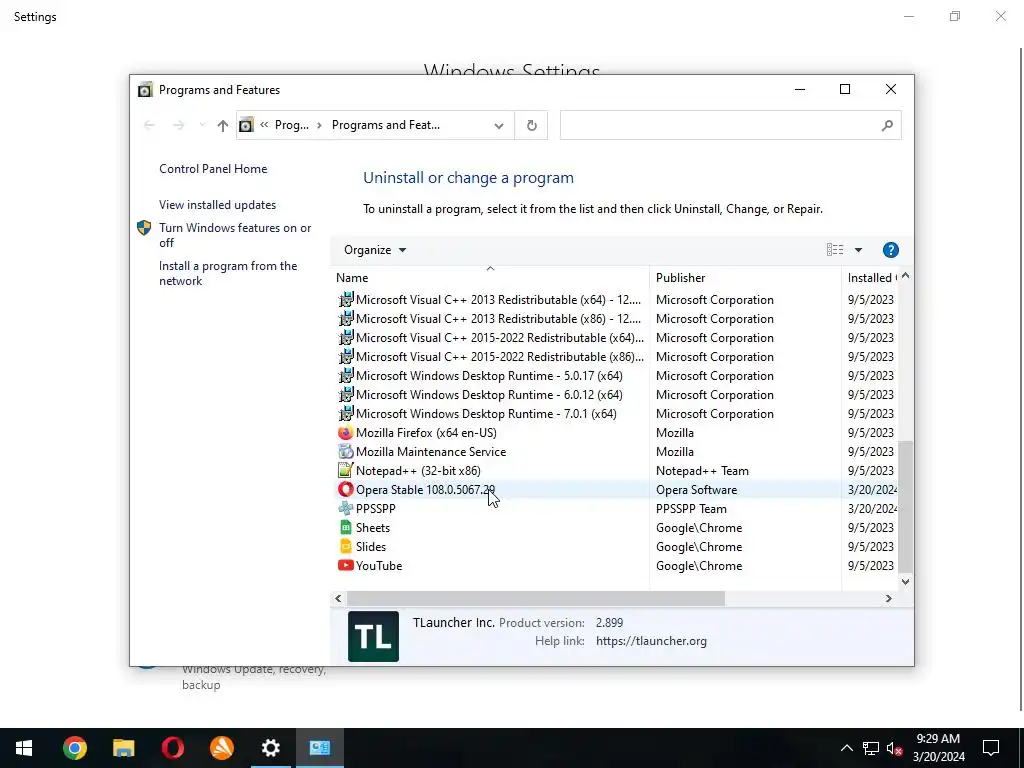Click the Opera Stable program icon in list
The height and width of the screenshot is (768, 1024).
coord(345,489)
